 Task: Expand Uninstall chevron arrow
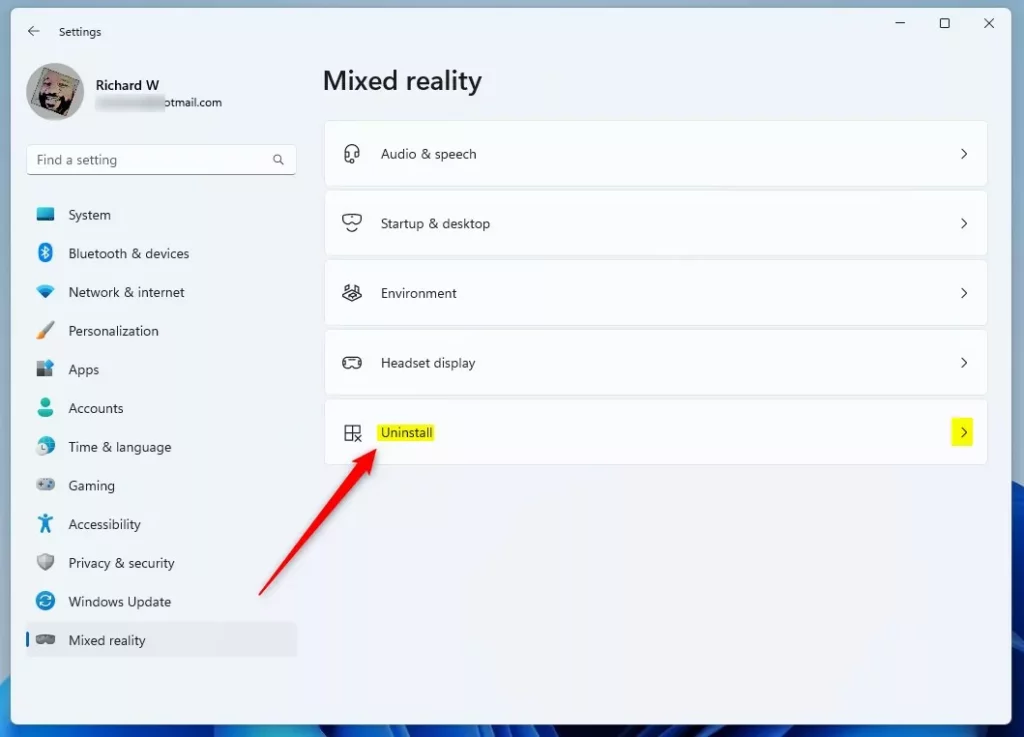(963, 432)
